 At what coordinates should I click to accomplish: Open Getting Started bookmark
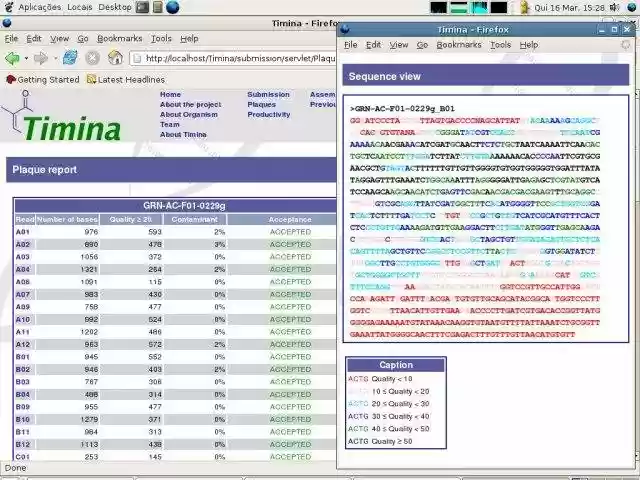[x=43, y=80]
